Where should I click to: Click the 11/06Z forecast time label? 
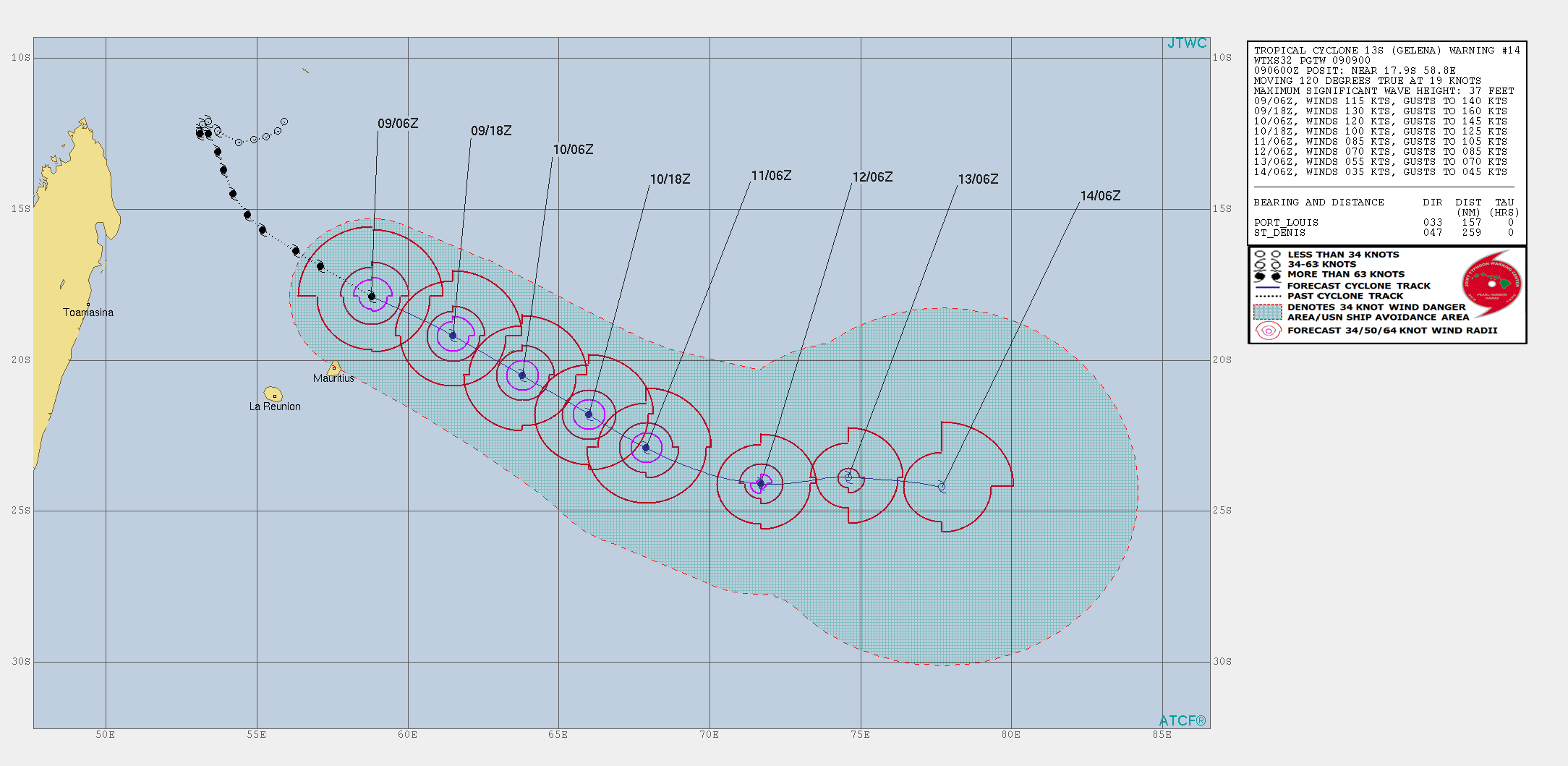[x=771, y=176]
